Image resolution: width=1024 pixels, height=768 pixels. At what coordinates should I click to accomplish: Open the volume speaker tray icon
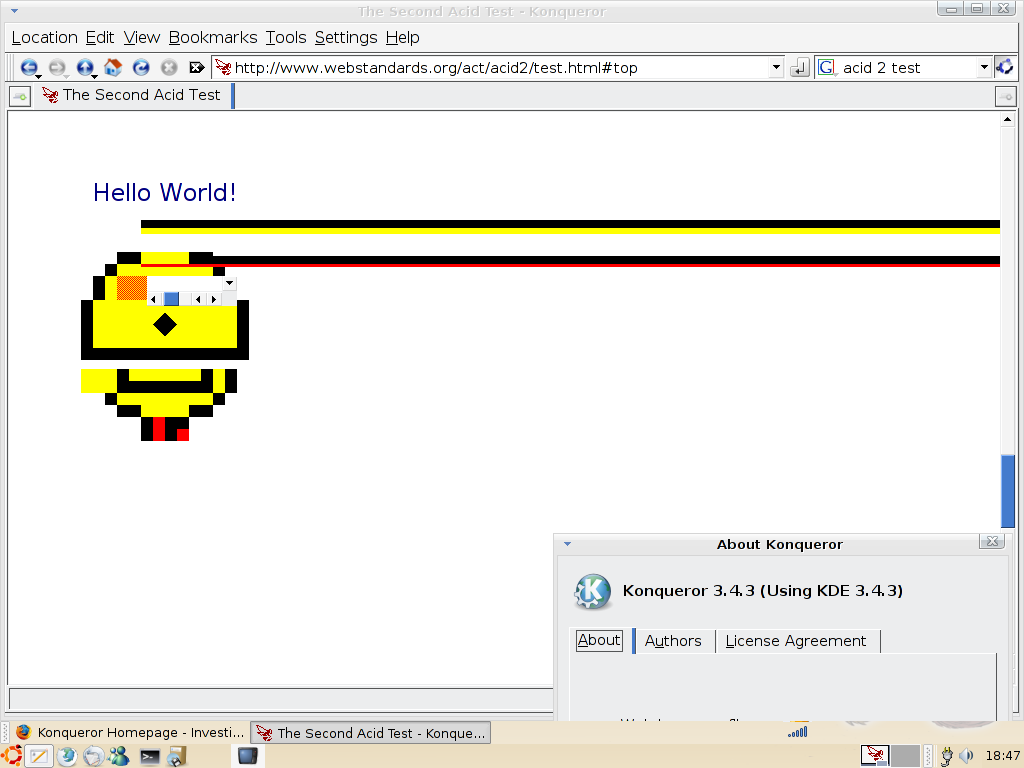click(967, 756)
